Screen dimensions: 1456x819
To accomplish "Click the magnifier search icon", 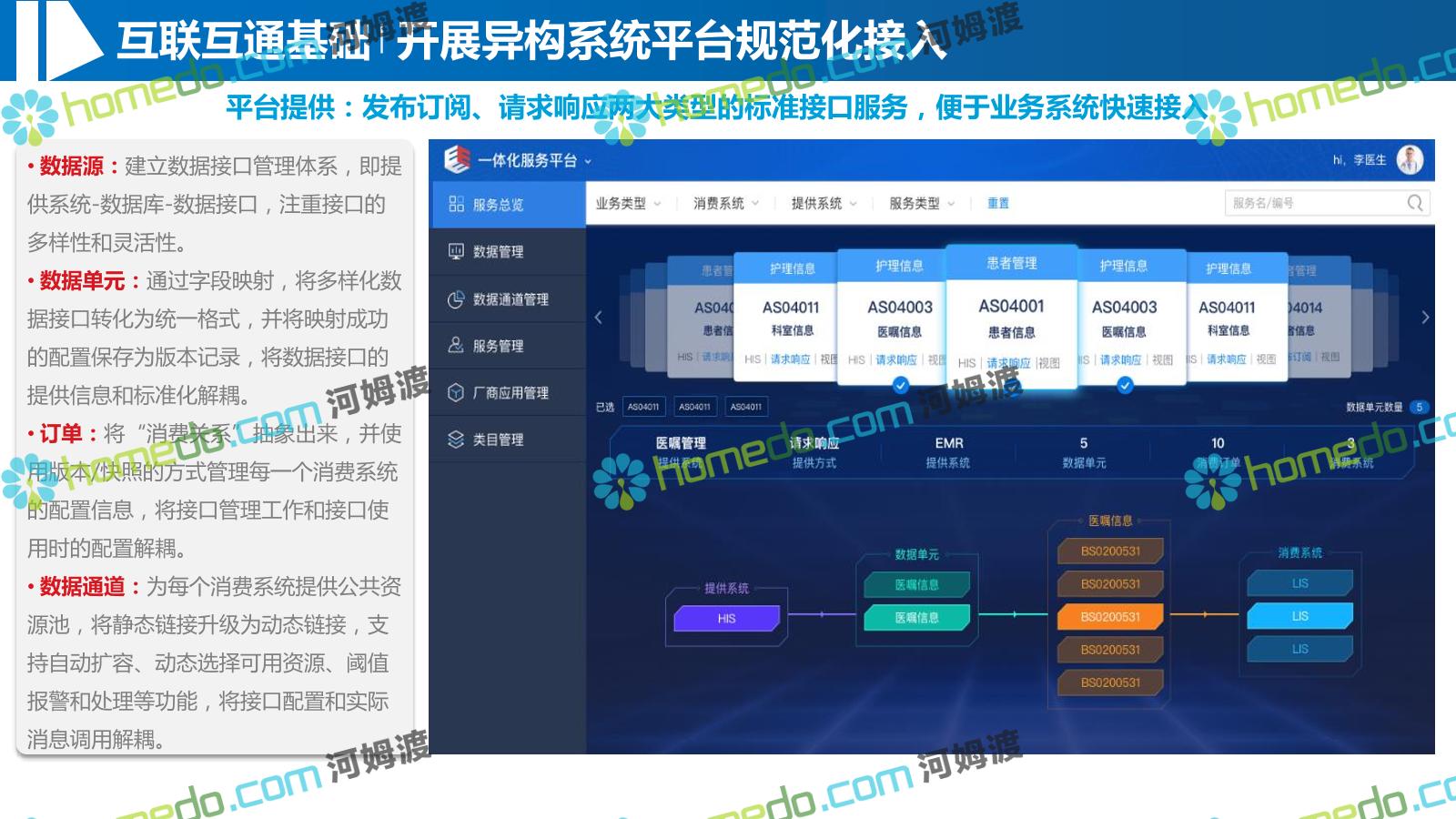I will point(1415,203).
